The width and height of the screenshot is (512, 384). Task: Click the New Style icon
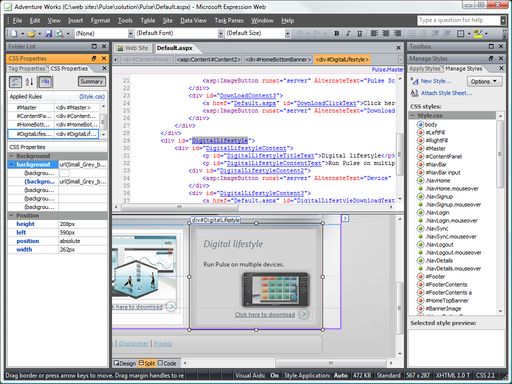click(x=414, y=81)
